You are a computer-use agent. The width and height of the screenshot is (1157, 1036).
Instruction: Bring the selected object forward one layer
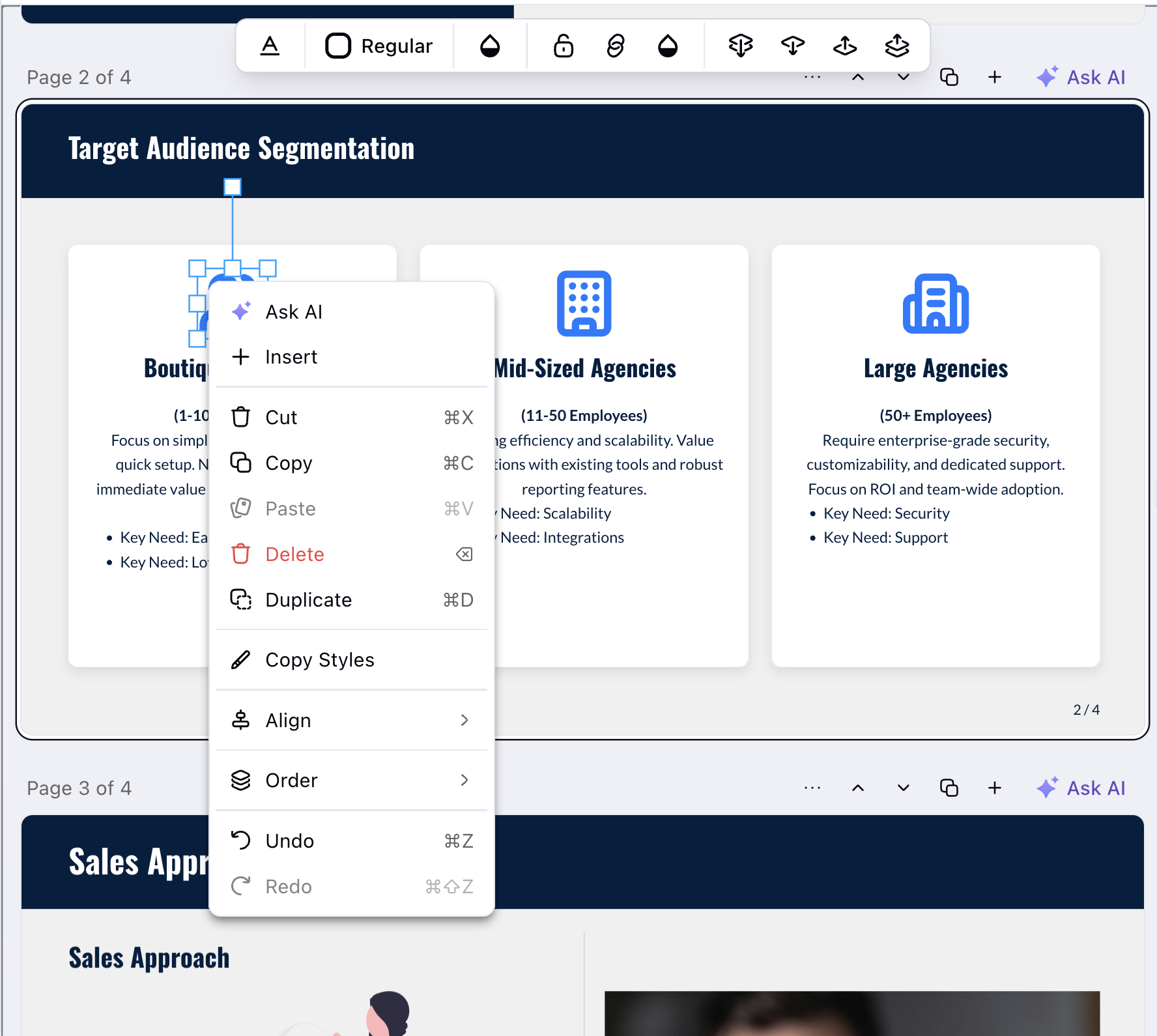(x=844, y=46)
